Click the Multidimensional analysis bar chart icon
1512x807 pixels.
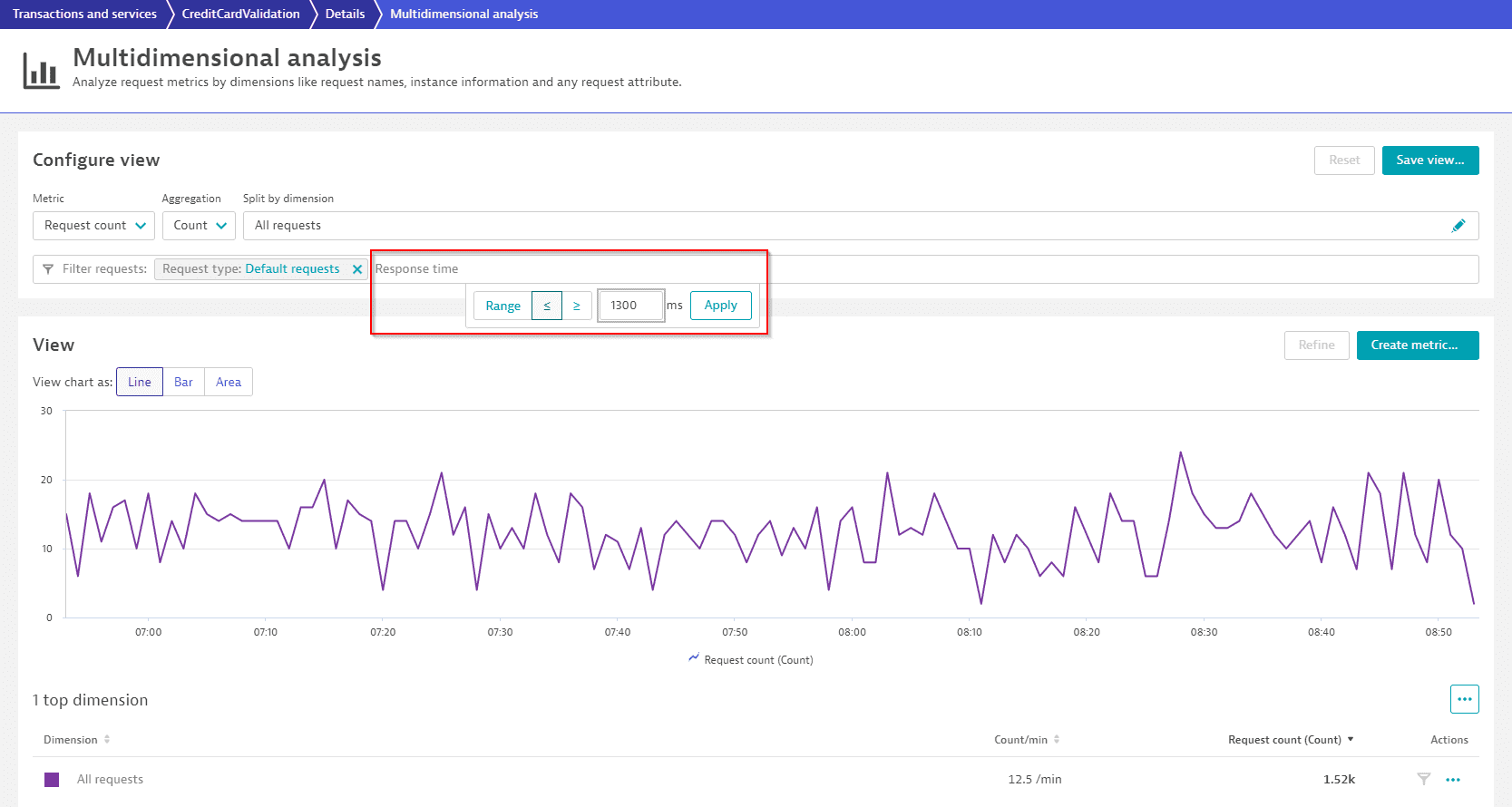(41, 70)
